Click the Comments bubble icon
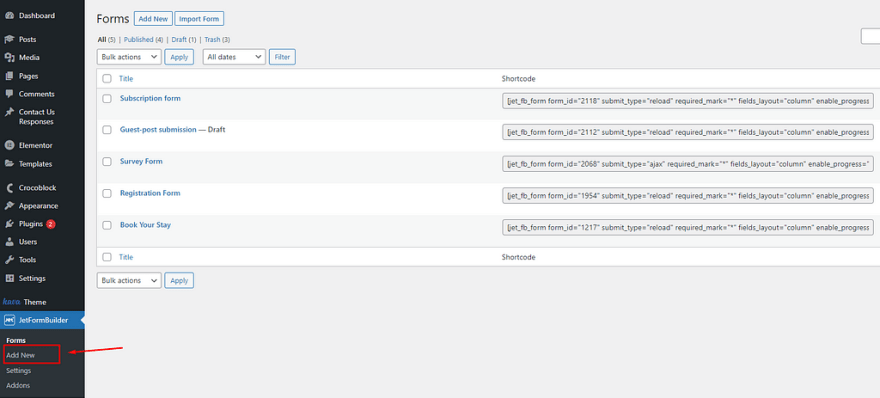880x398 pixels. pos(9,94)
